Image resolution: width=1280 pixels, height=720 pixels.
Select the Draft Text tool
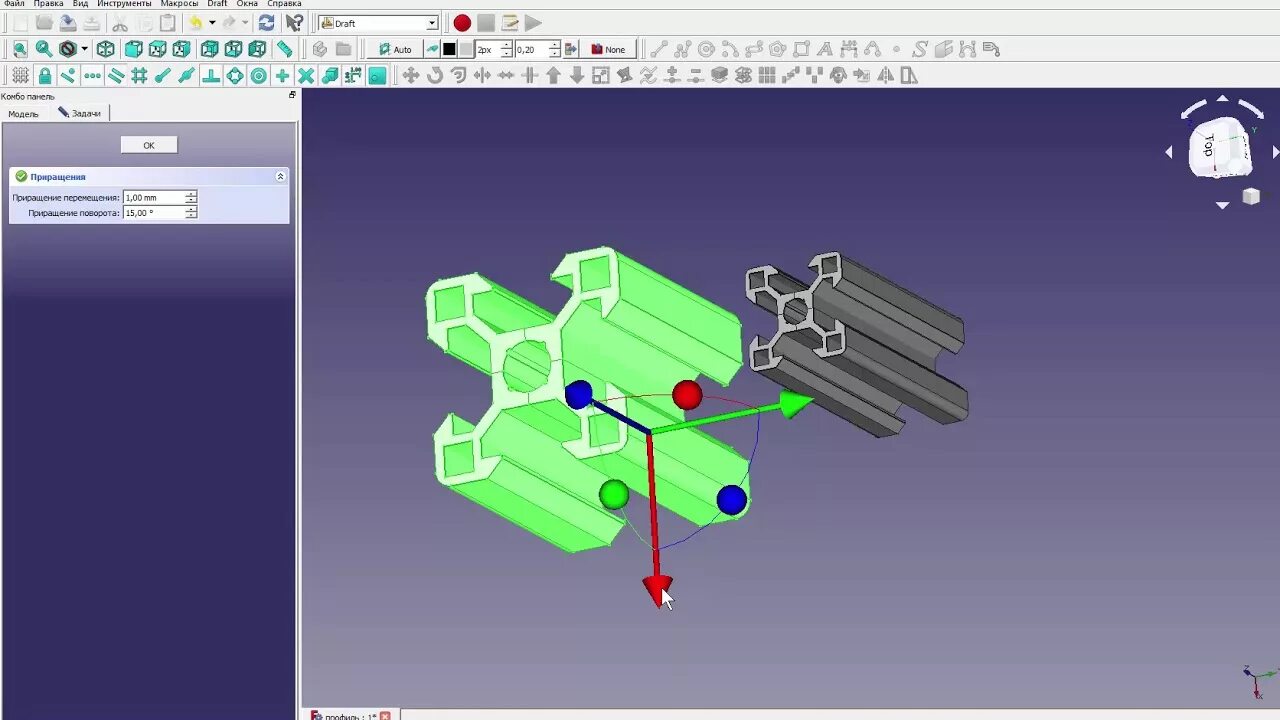click(x=825, y=49)
